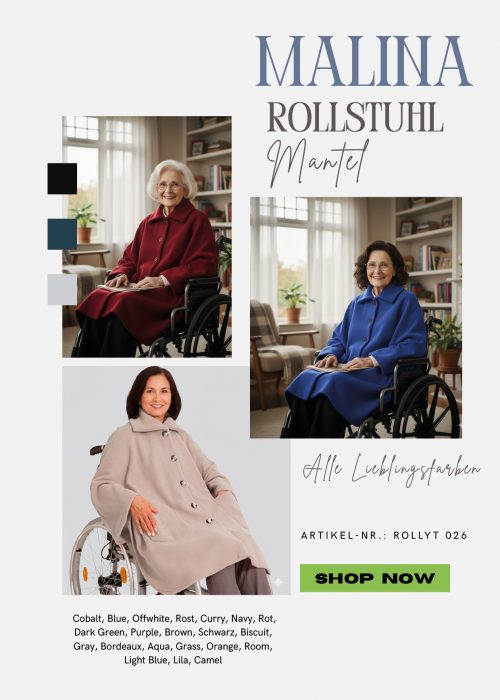The width and height of the screenshot is (500, 700).
Task: Click the available colors list text
Action: click(174, 639)
